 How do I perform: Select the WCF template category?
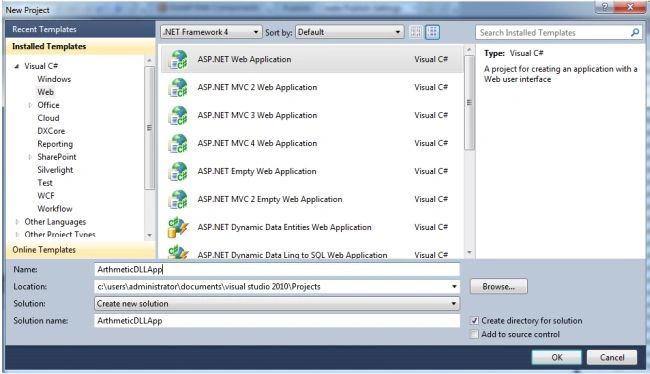coord(46,195)
